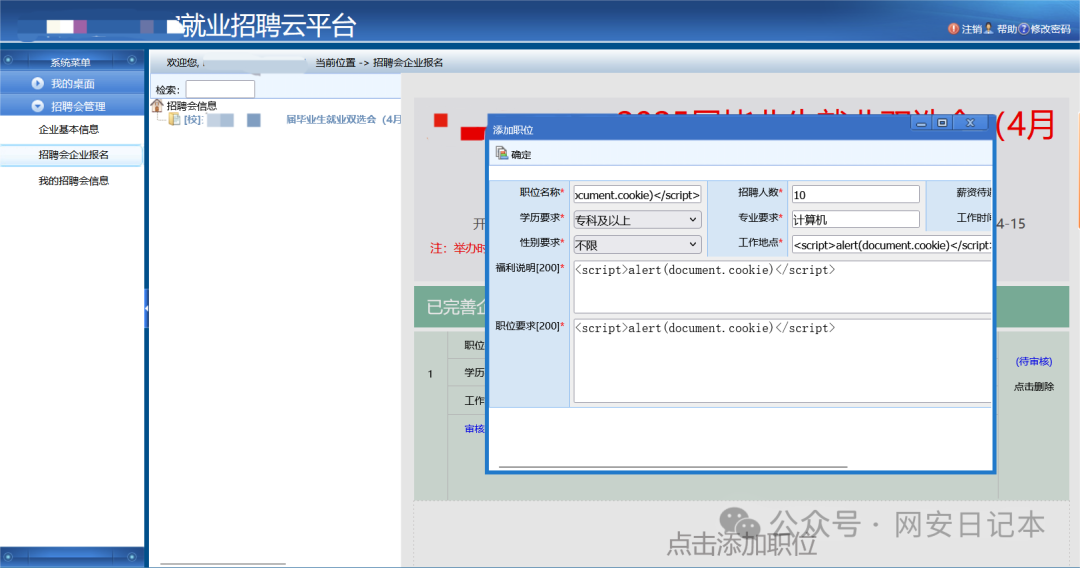Image resolution: width=1080 pixels, height=568 pixels.
Task: Open the 性别要求 dropdown
Action: click(x=637, y=244)
